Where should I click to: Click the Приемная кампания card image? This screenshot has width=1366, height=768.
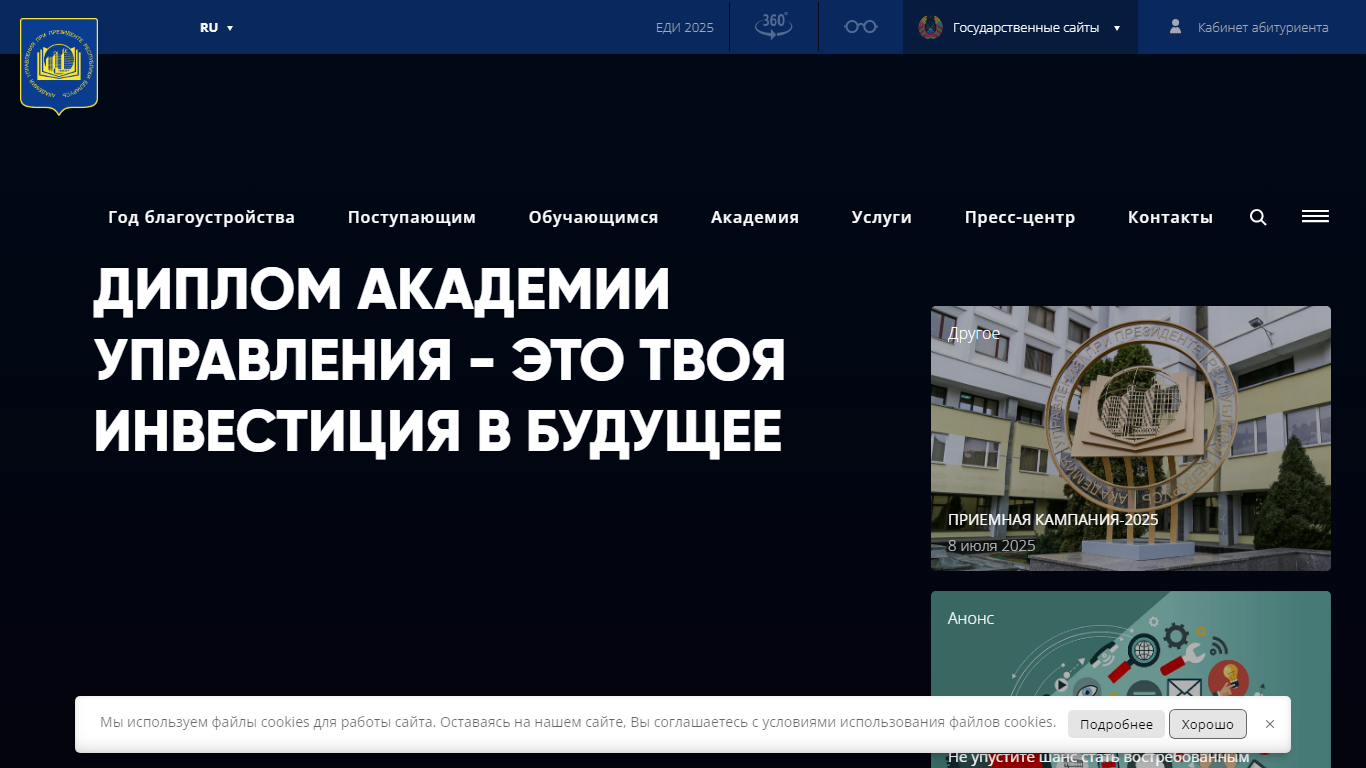[1131, 438]
